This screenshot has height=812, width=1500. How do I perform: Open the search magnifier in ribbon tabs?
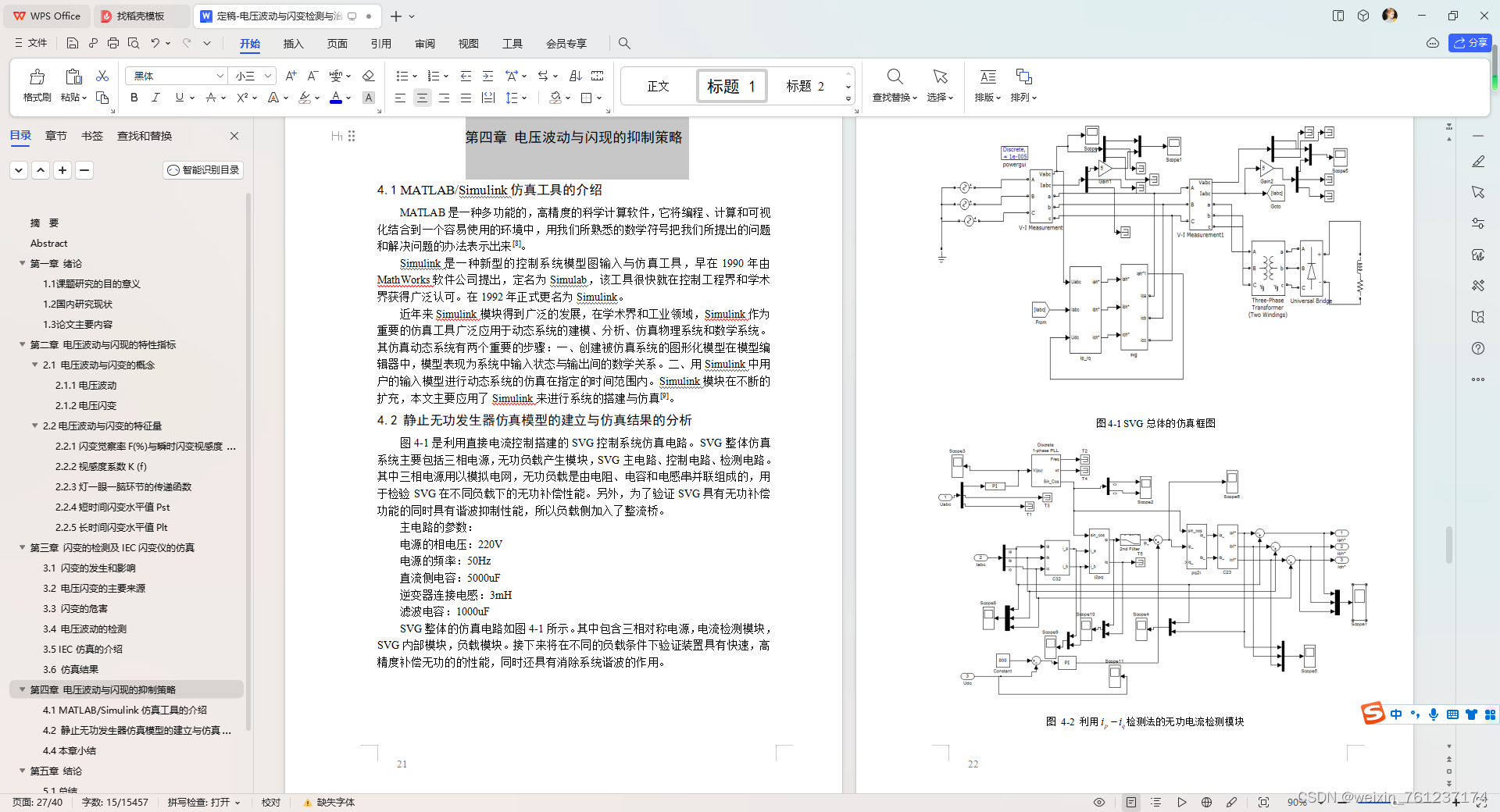[x=624, y=43]
